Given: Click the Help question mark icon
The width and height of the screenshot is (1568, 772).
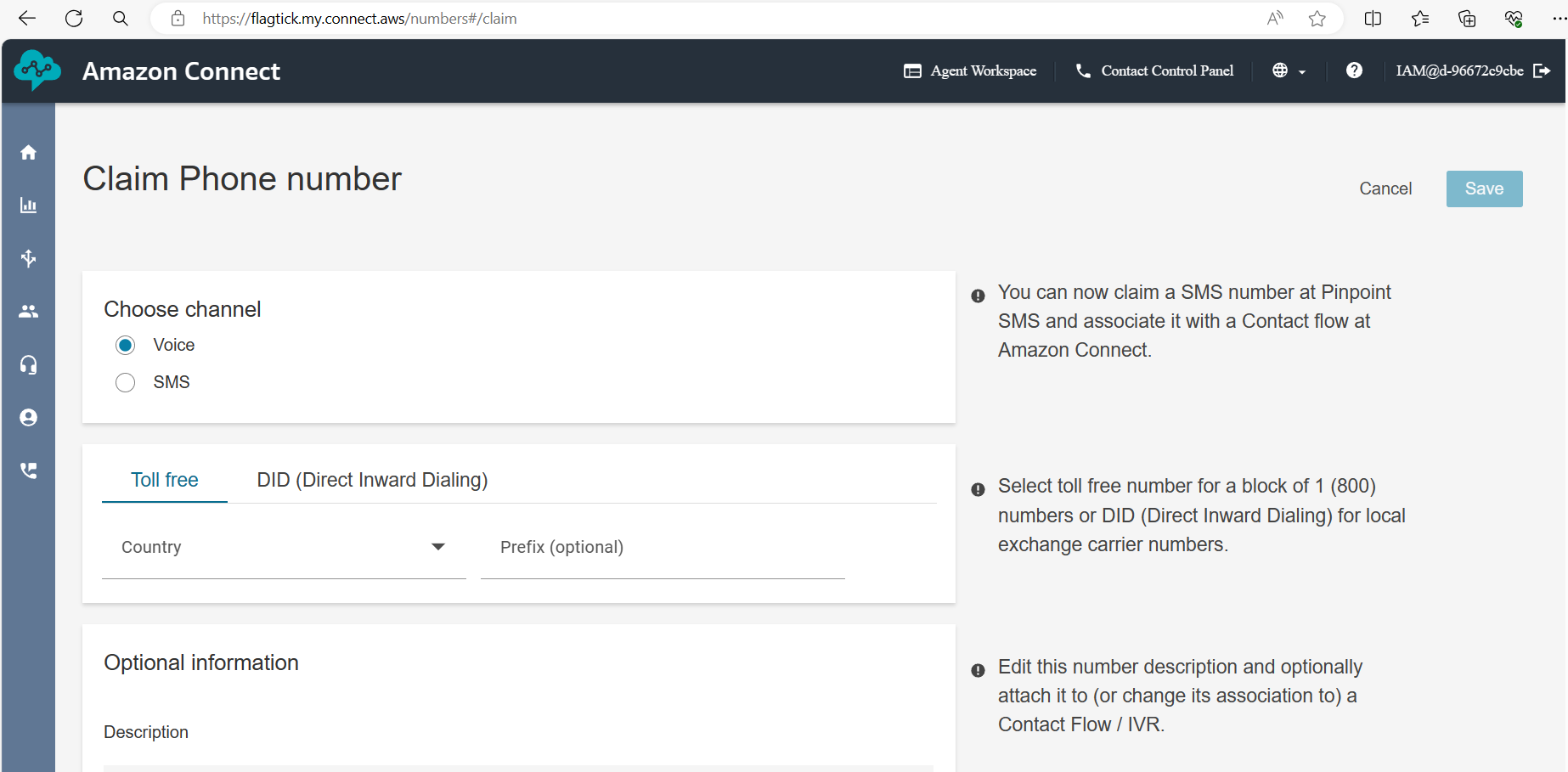Looking at the screenshot, I should [x=1354, y=70].
